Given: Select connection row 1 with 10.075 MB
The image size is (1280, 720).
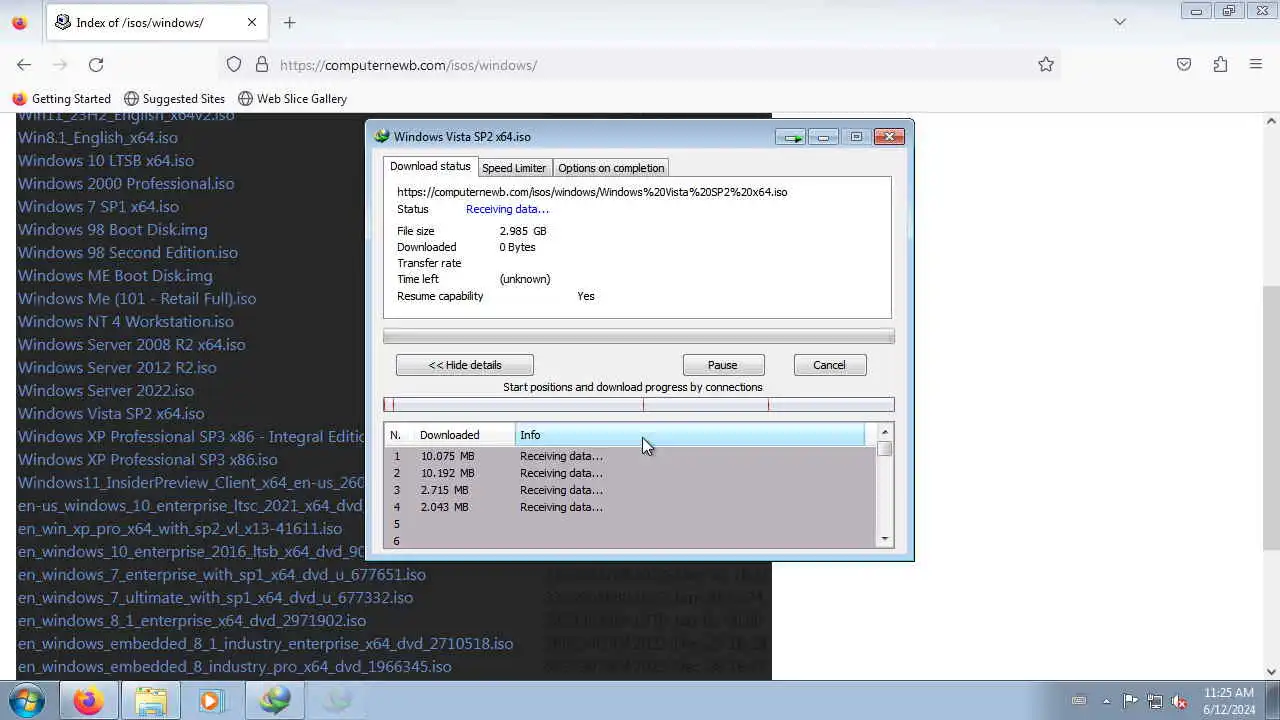Looking at the screenshot, I should [630, 456].
